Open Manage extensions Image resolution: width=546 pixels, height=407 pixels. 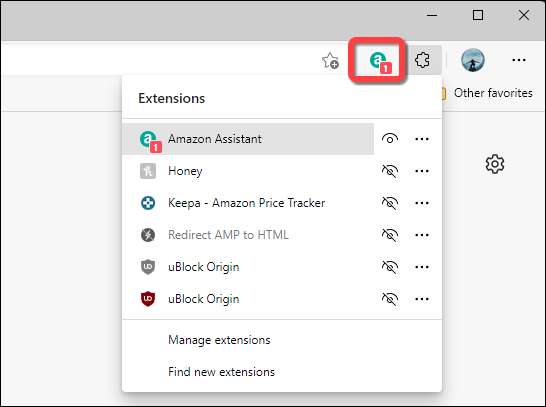(219, 340)
